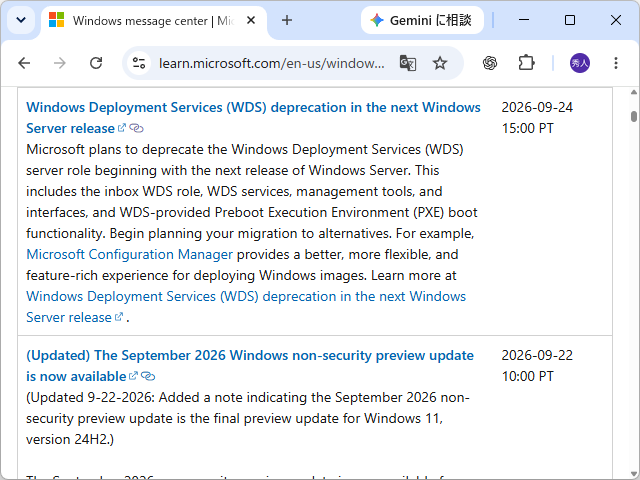Copy the WDS deprecation headline anchor link icon

pyautogui.click(x=136, y=128)
